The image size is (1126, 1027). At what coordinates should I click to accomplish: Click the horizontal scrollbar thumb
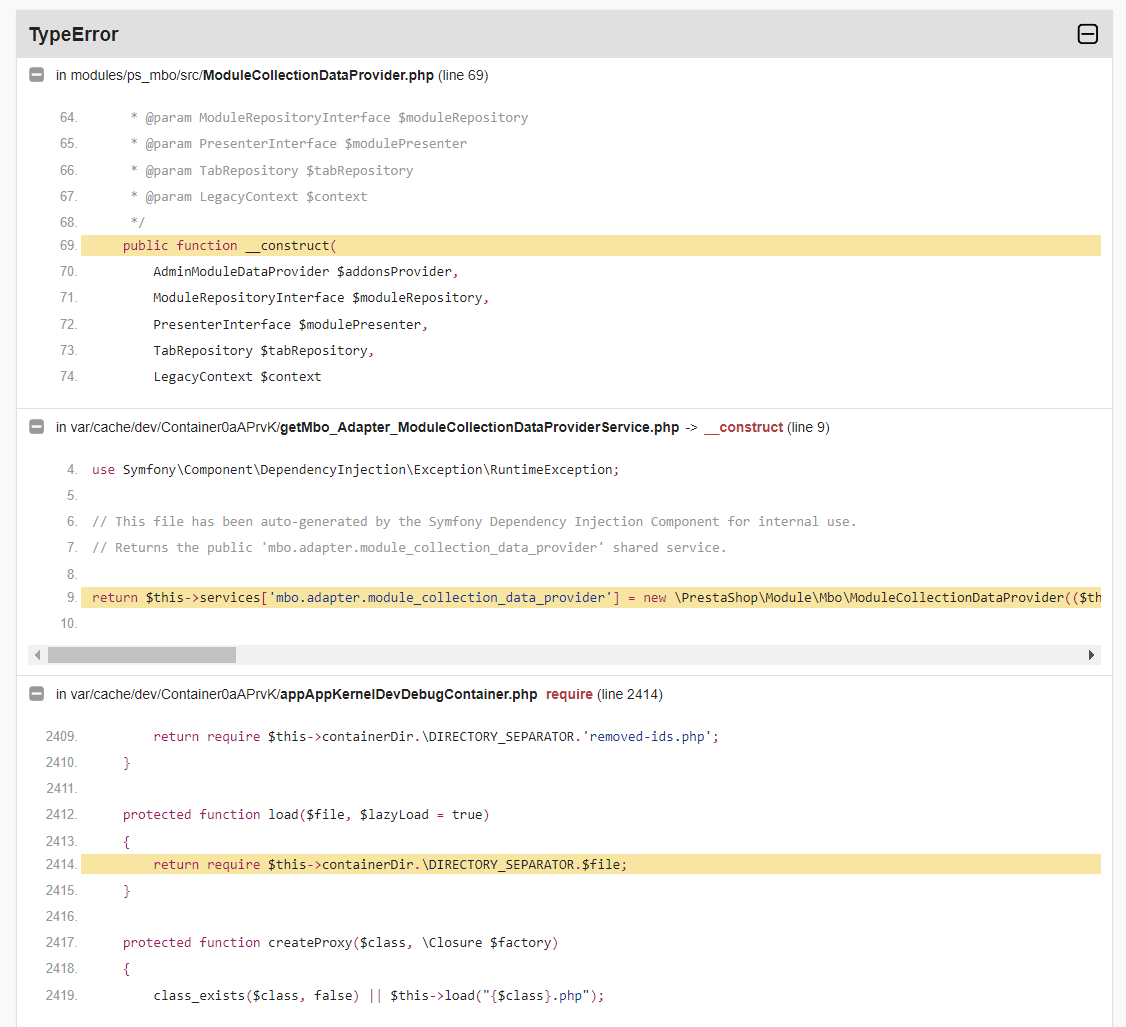click(141, 655)
